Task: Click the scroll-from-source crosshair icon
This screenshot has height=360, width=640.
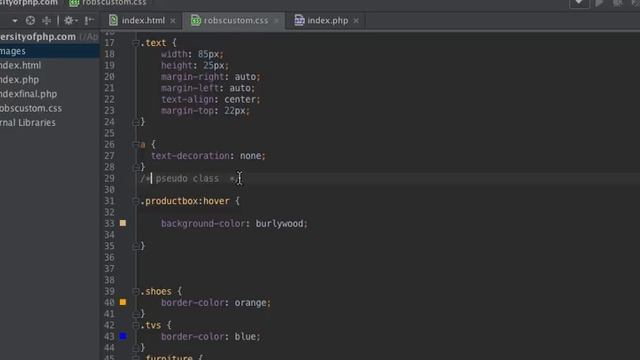Action: 30,20
